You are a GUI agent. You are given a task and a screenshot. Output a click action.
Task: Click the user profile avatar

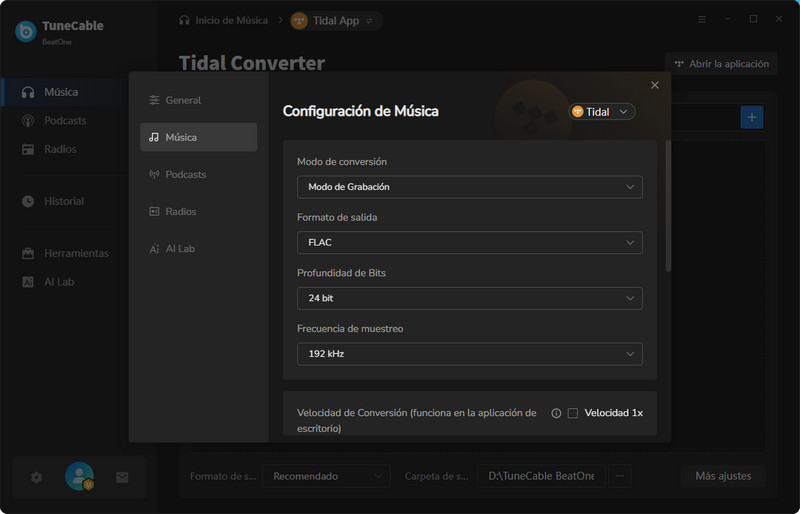[x=79, y=477]
